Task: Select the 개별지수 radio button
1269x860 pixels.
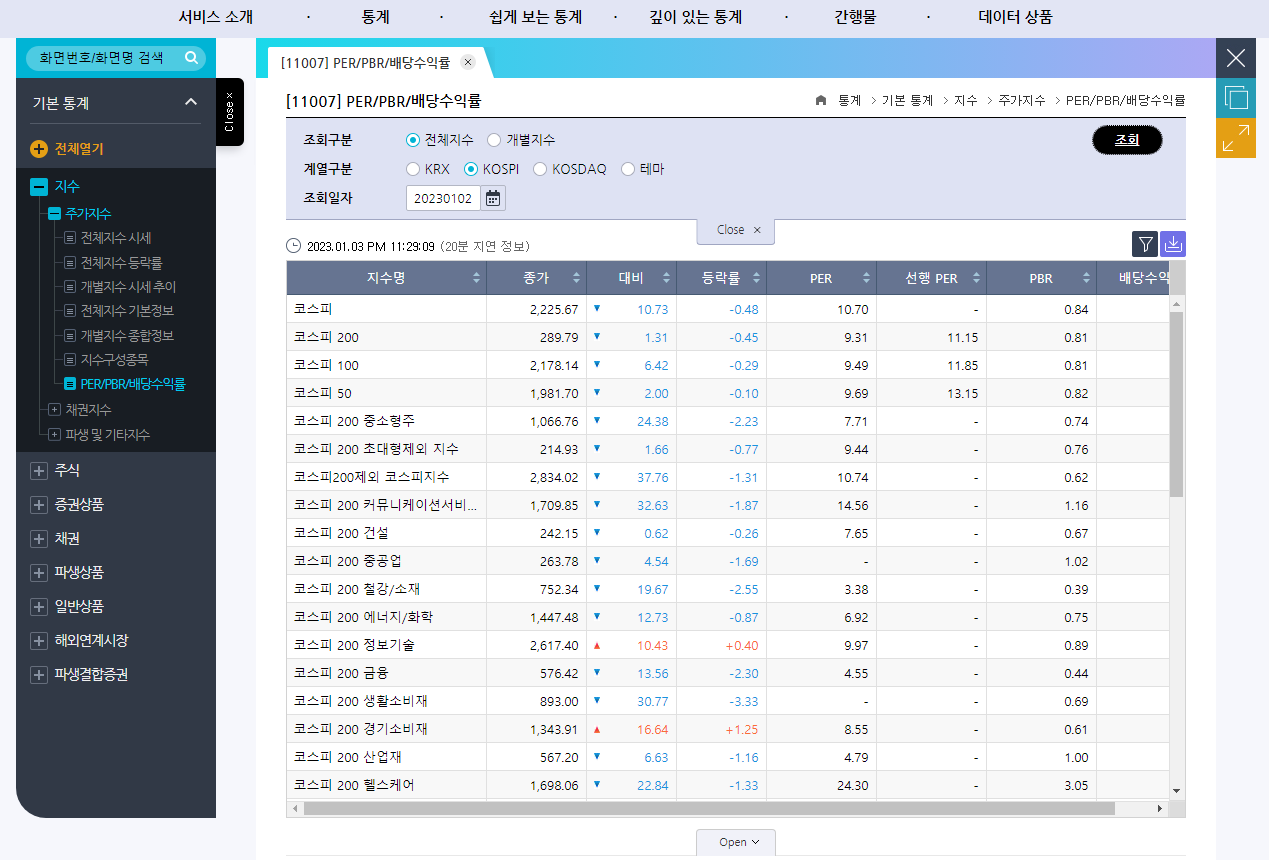Action: click(x=494, y=140)
